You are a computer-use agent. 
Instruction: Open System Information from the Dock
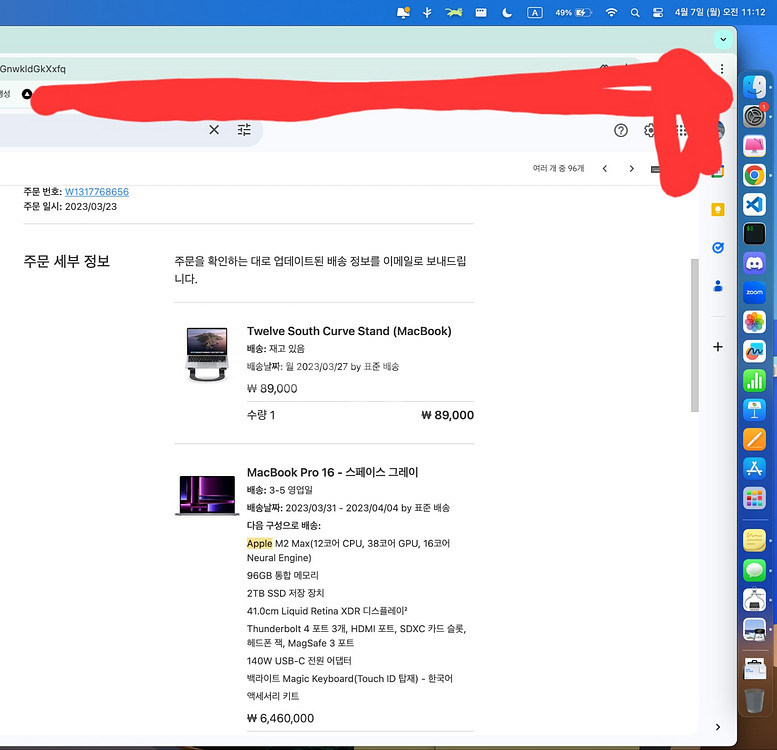(754, 600)
